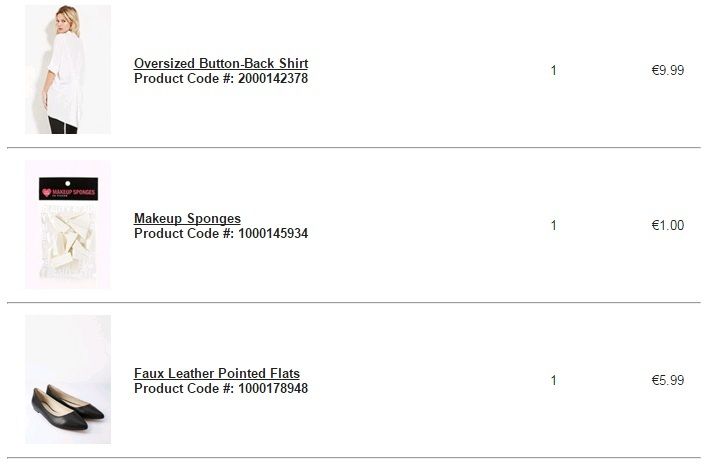Image resolution: width=721 pixels, height=464 pixels.
Task: Select product code 1000178948 text
Action: click(272, 389)
